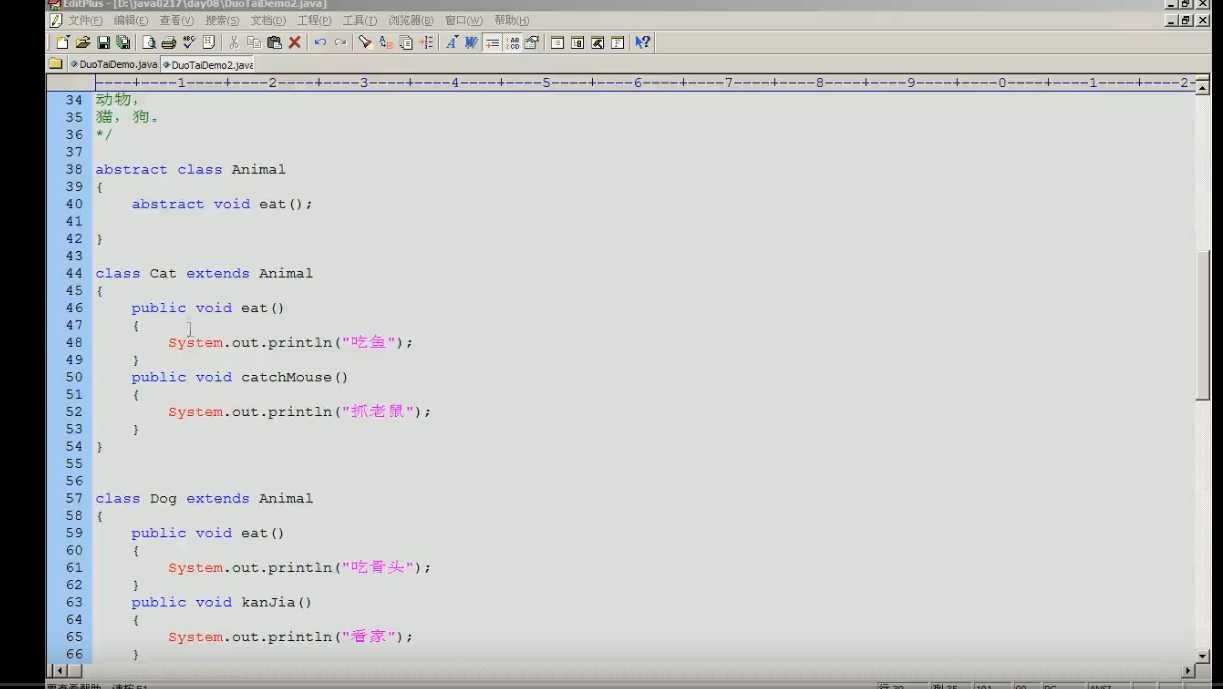This screenshot has height=689, width=1223.
Task: Click the horizontal scrollbar right arrow
Action: point(1188,670)
